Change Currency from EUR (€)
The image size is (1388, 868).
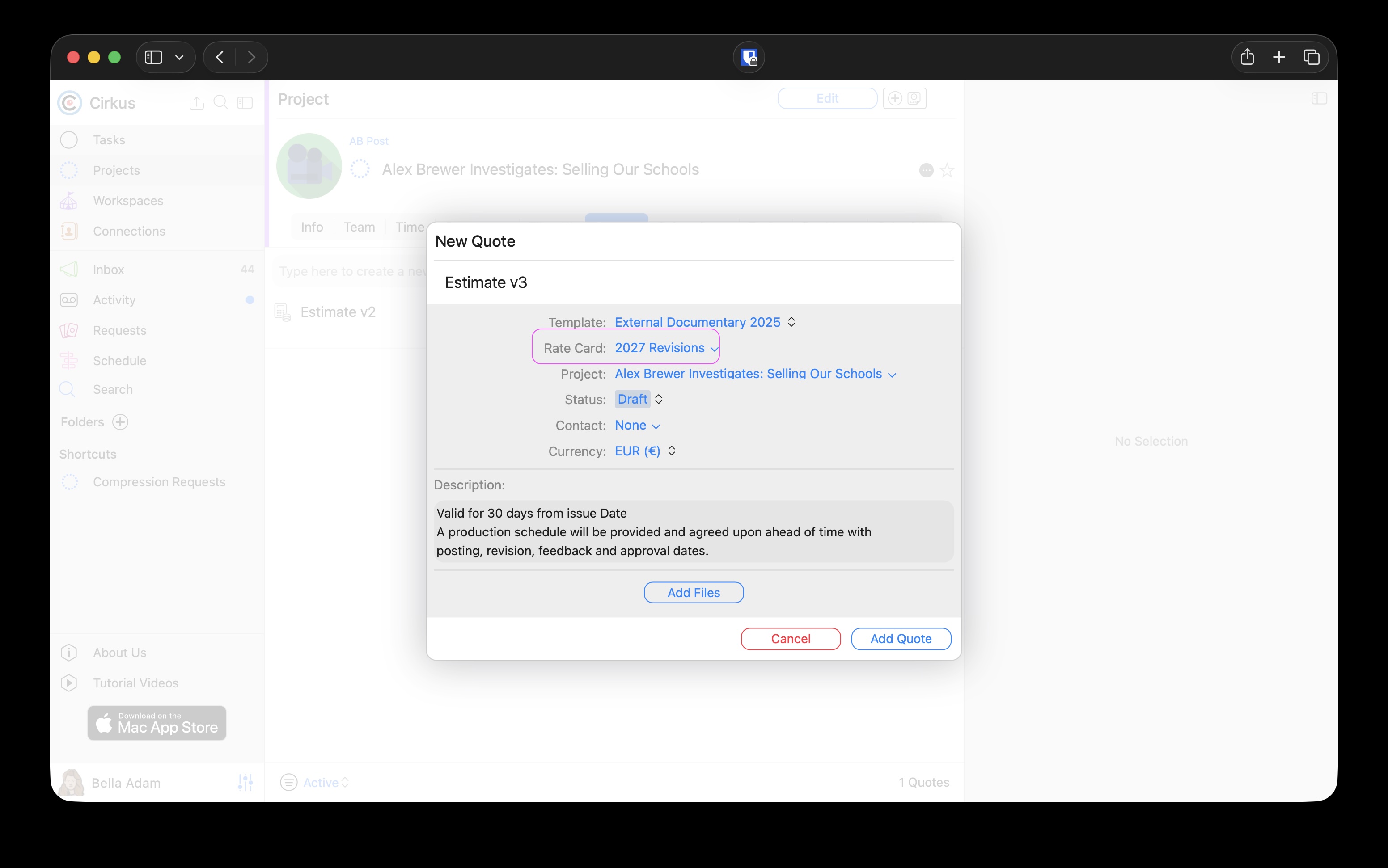point(645,451)
